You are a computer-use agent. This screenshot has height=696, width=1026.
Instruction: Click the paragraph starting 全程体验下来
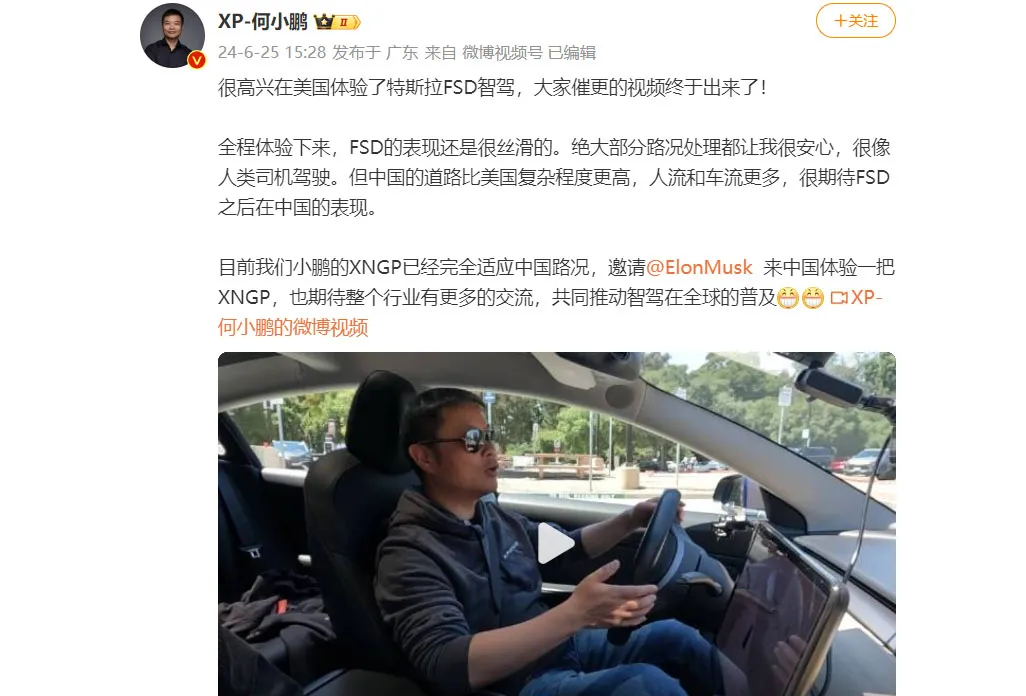point(554,177)
